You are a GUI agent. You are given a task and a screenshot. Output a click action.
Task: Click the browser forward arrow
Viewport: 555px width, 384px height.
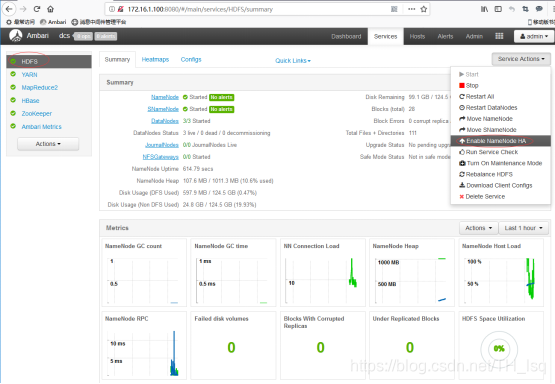click(x=23, y=9)
